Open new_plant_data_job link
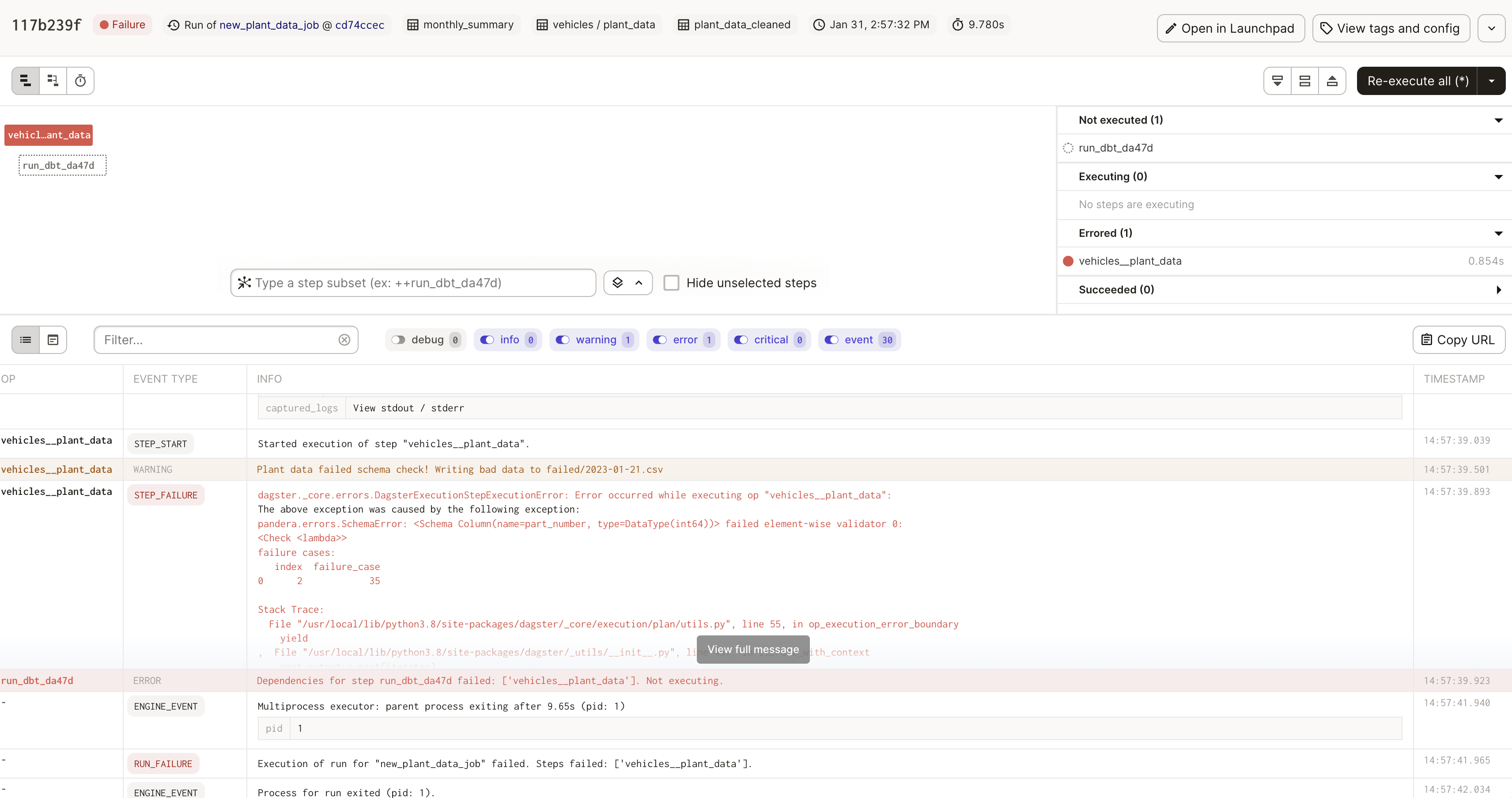This screenshot has width=1512, height=798. point(269,25)
